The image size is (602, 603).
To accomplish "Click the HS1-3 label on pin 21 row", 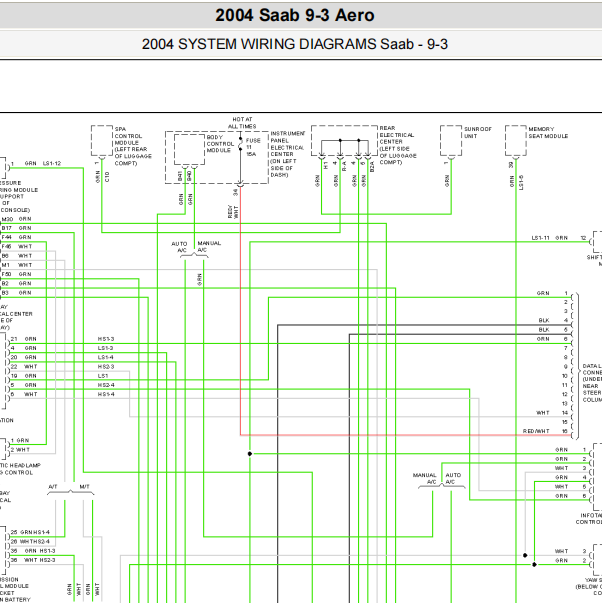I will (106, 339).
